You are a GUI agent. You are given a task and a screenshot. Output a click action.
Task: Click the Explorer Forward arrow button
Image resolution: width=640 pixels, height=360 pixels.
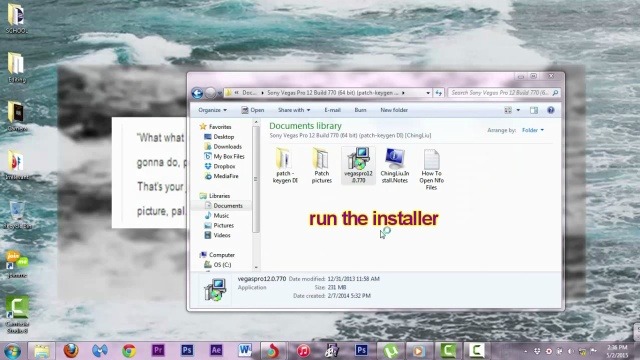click(x=210, y=93)
